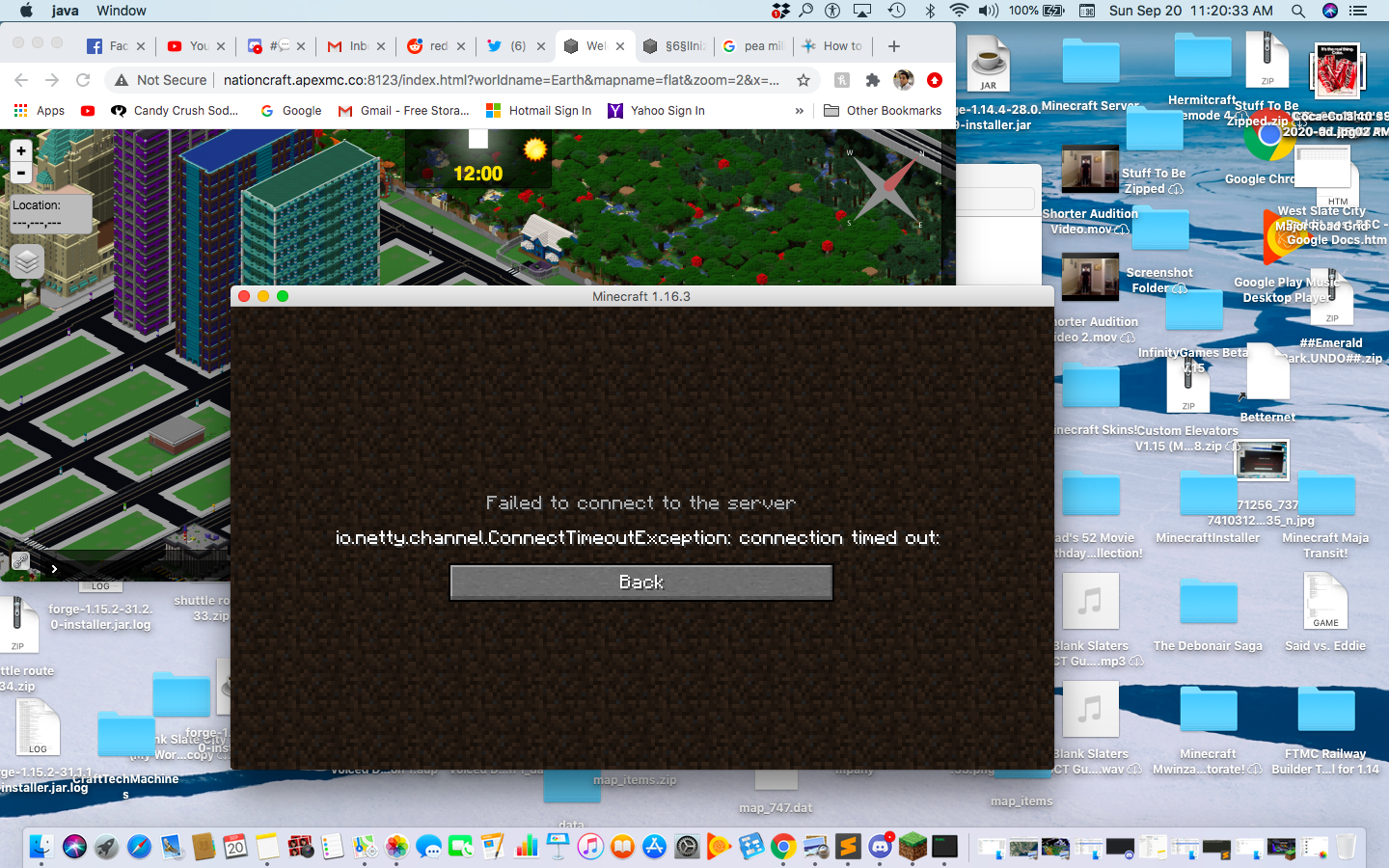Open the Candy Crush Soda bookmark
Screen dimensions: 1389x868
175,111
